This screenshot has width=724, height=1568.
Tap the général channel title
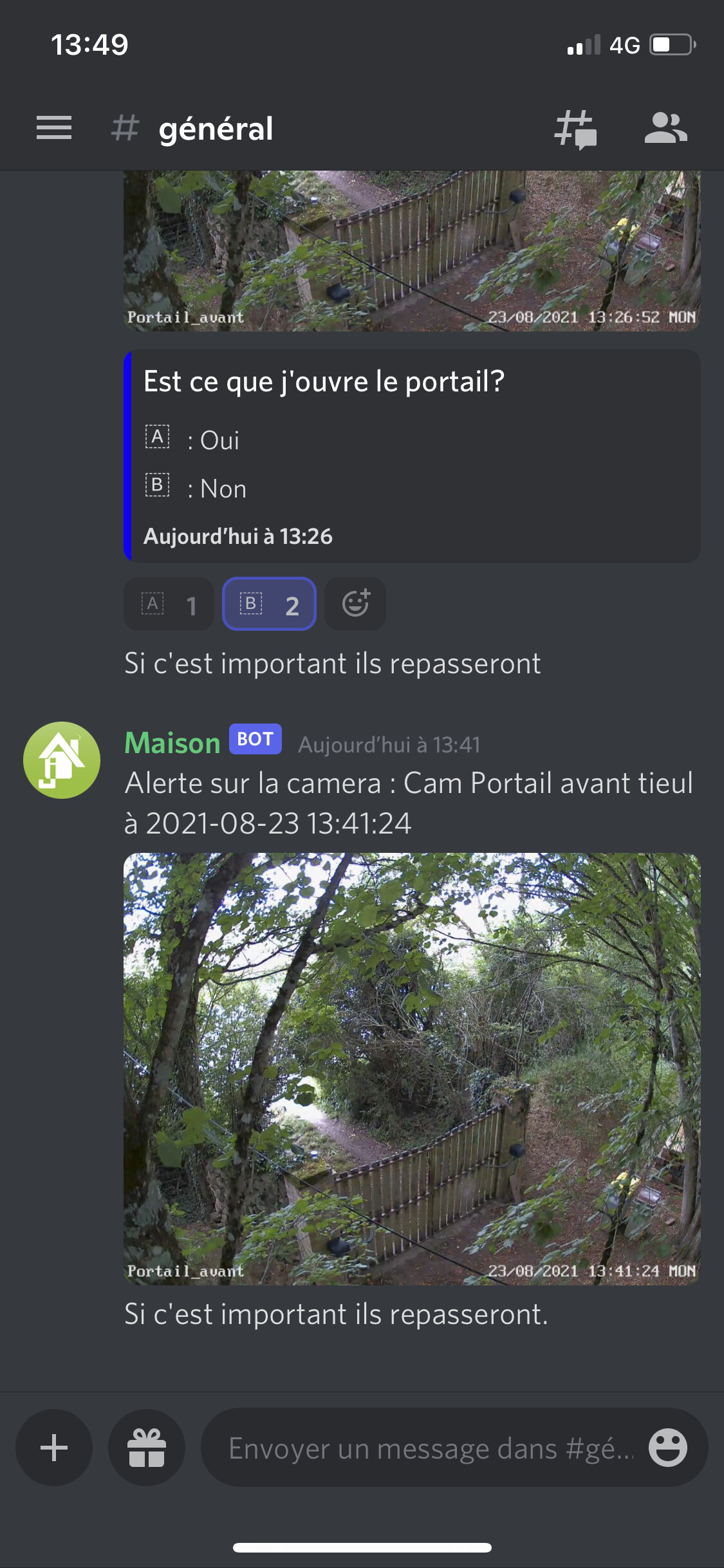[x=216, y=129]
